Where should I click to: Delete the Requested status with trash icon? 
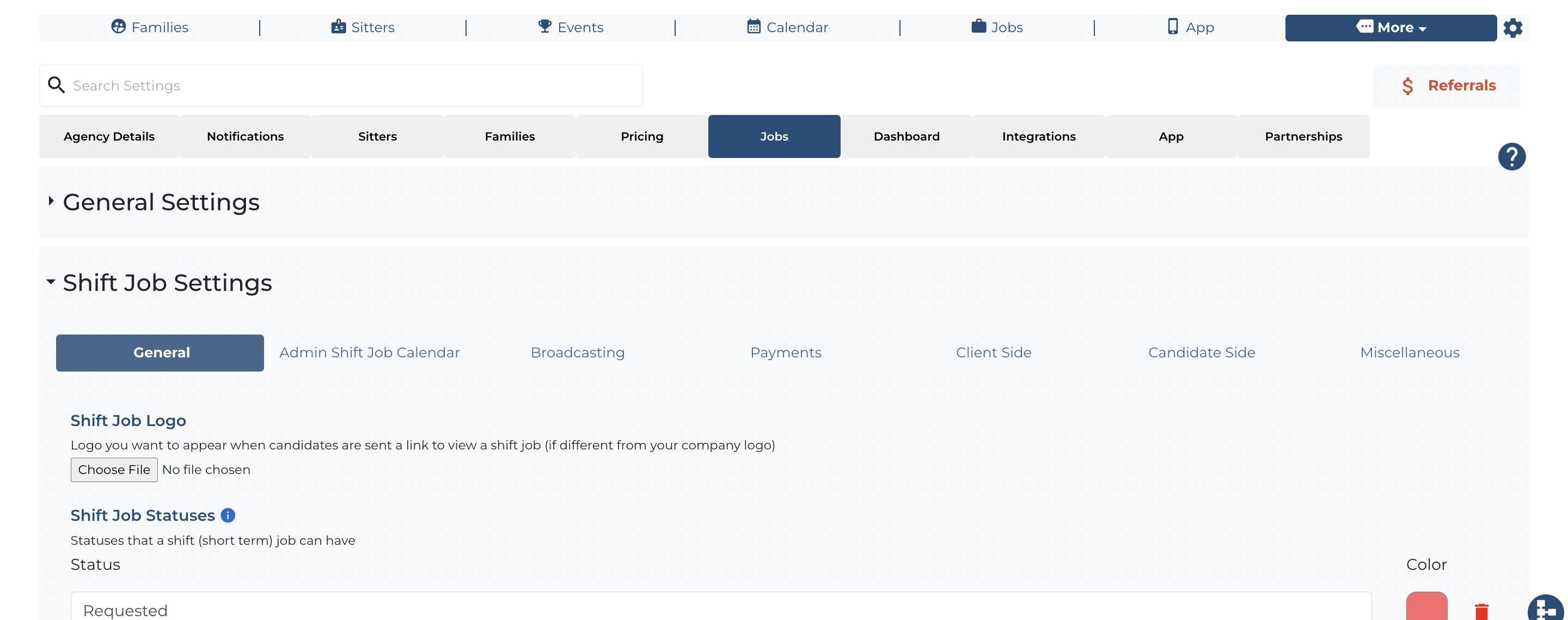(x=1481, y=611)
